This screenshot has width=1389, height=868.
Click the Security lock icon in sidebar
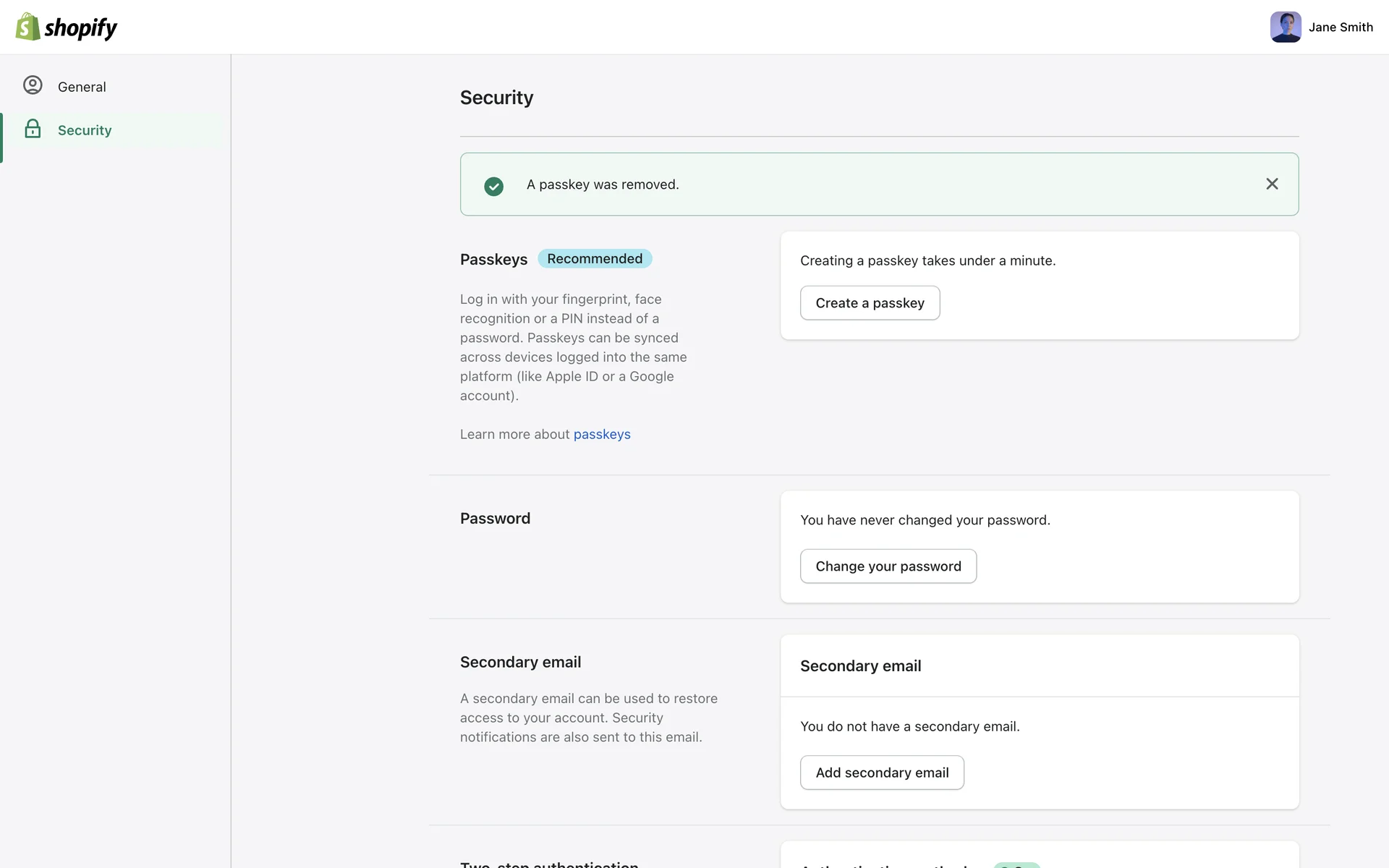click(33, 129)
